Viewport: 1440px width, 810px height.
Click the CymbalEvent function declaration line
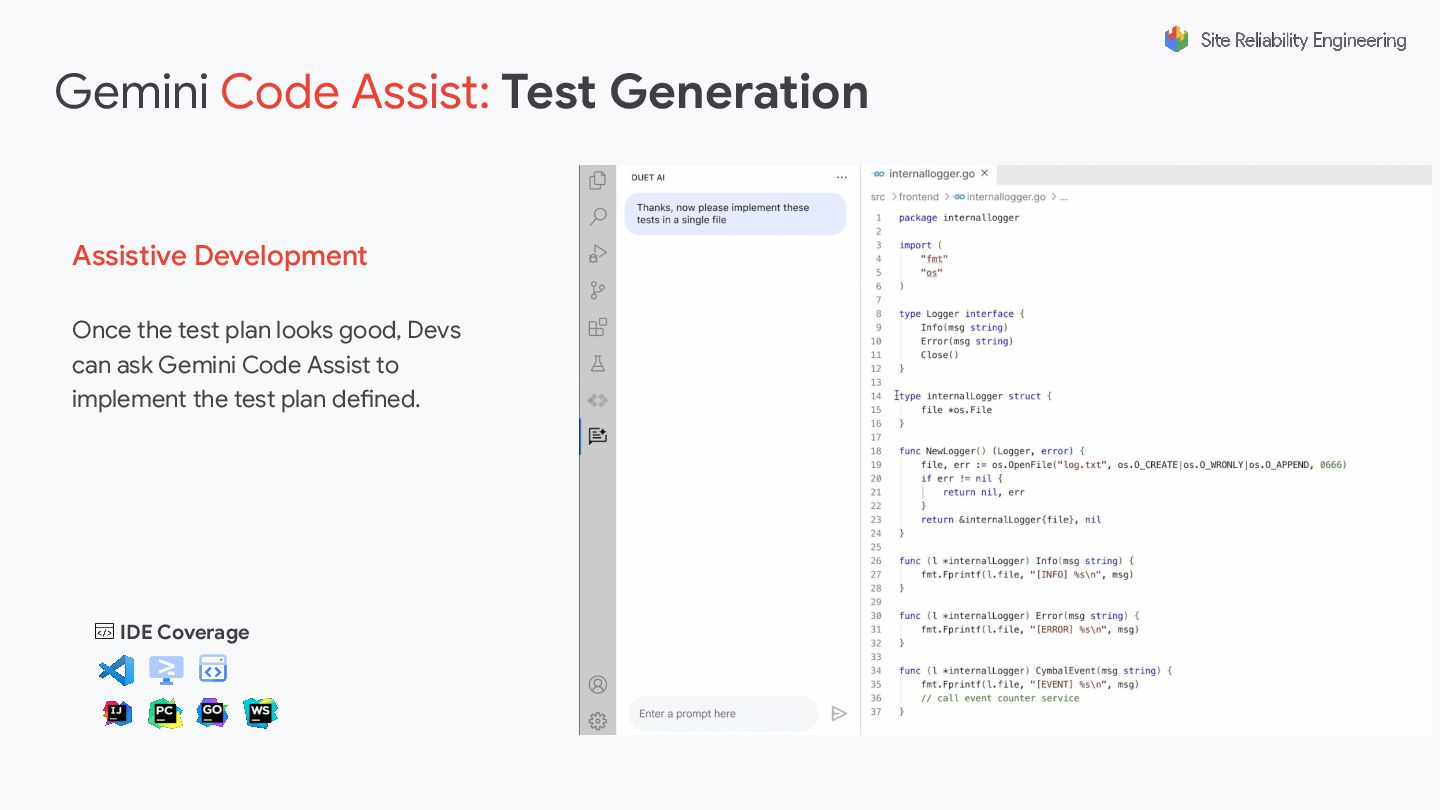(1035, 671)
